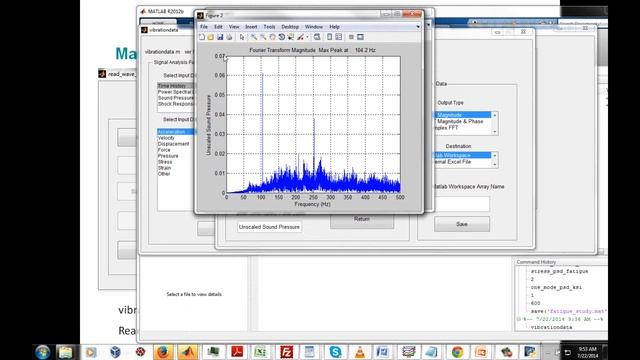Select the Brush data tool

click(x=300, y=37)
